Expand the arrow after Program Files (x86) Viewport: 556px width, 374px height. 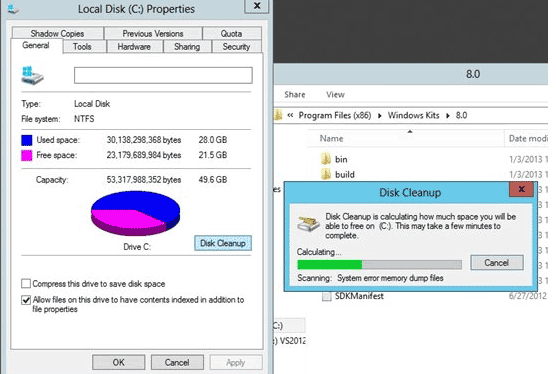[x=379, y=116]
